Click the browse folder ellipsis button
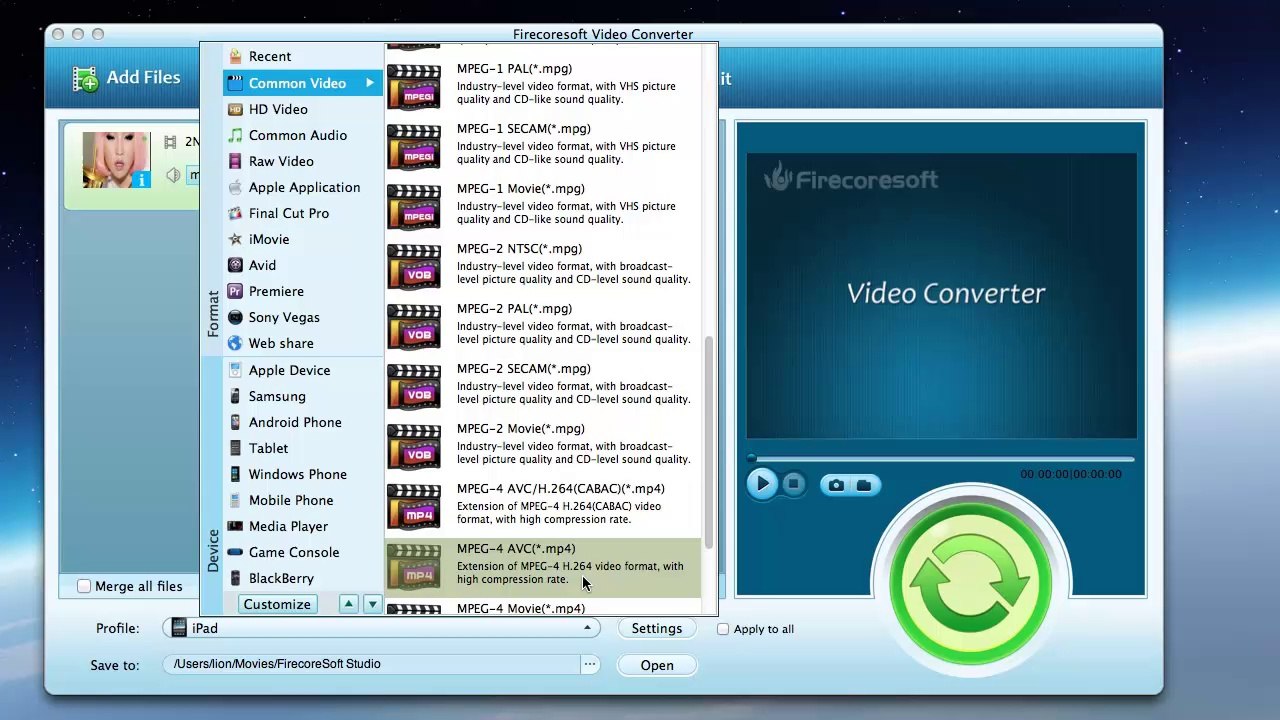Image resolution: width=1280 pixels, height=720 pixels. [x=589, y=664]
